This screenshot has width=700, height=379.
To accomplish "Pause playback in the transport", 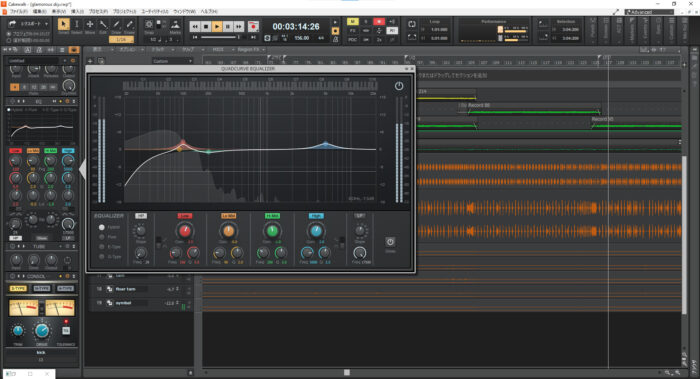I will 228,27.
